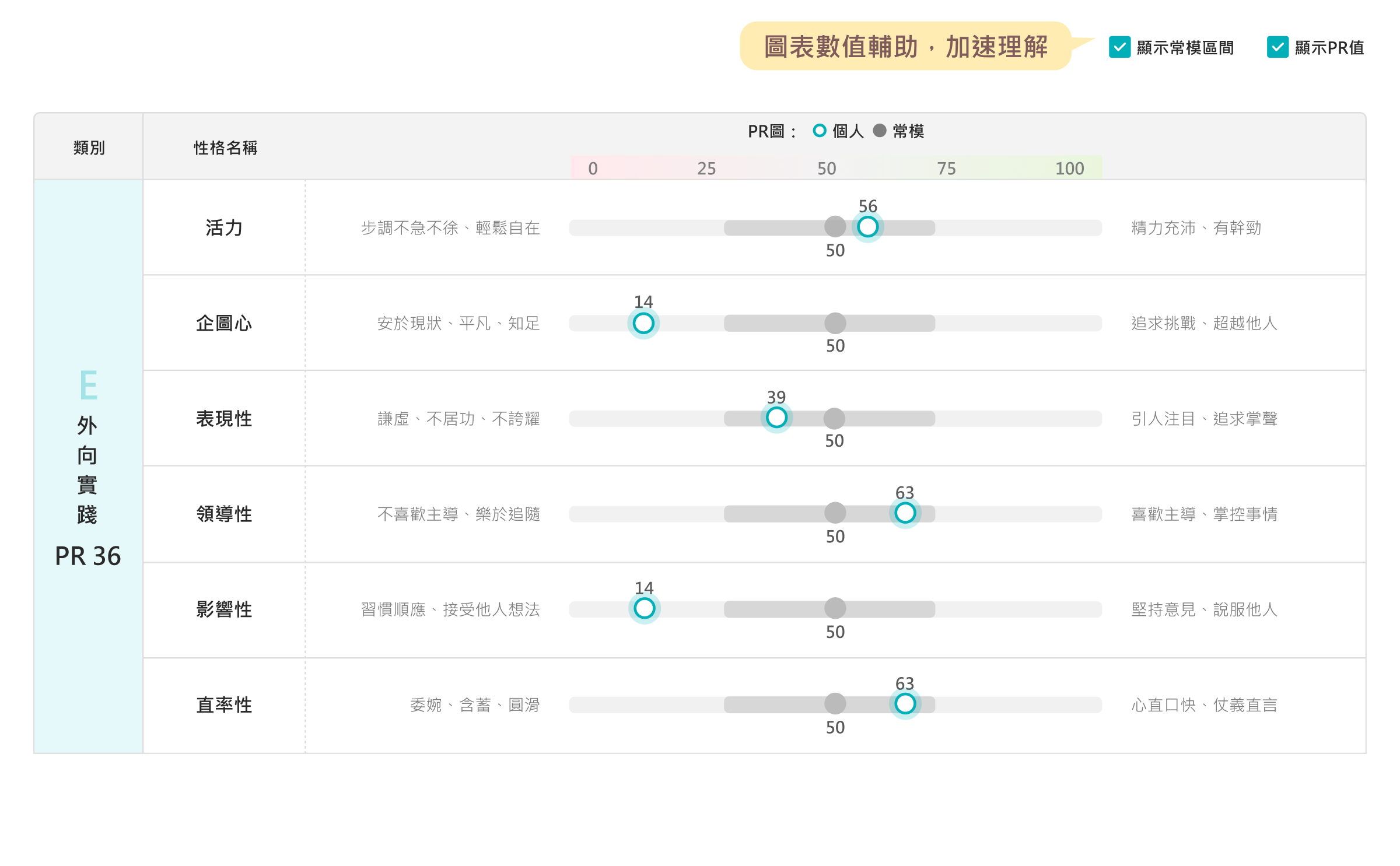The image size is (1400, 866).
Task: Click the 直率性 norm range bar
Action: [x=770, y=704]
